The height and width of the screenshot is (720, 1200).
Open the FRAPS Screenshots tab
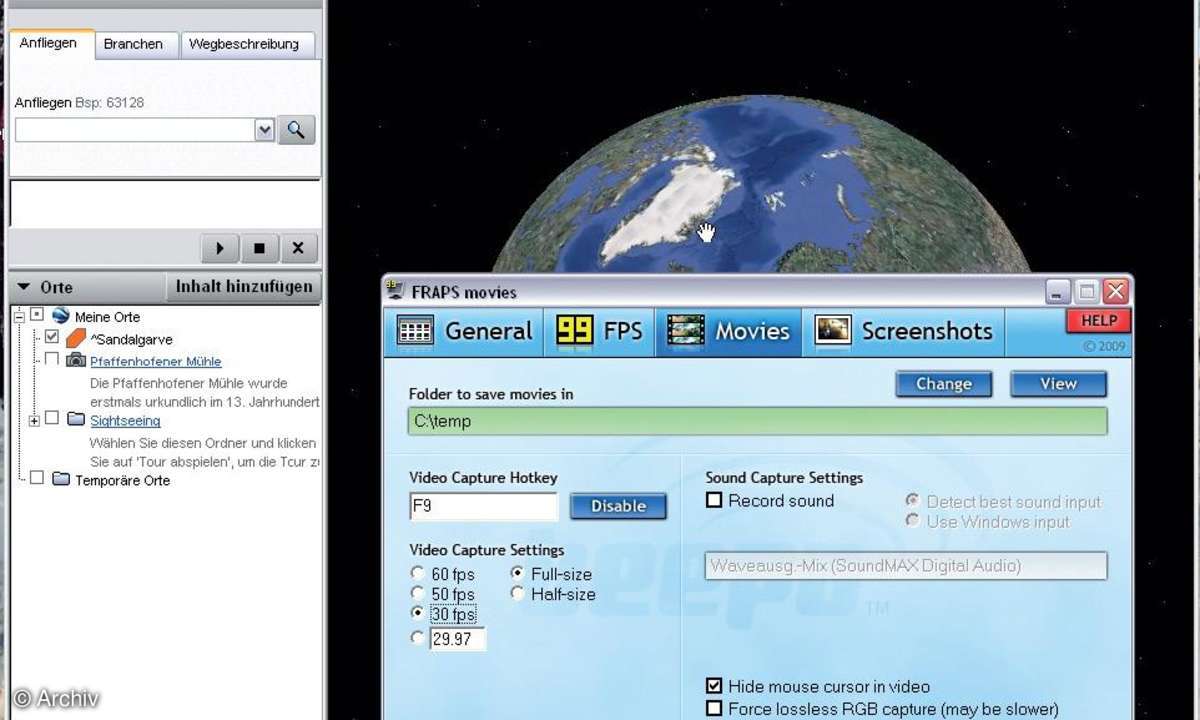(903, 331)
